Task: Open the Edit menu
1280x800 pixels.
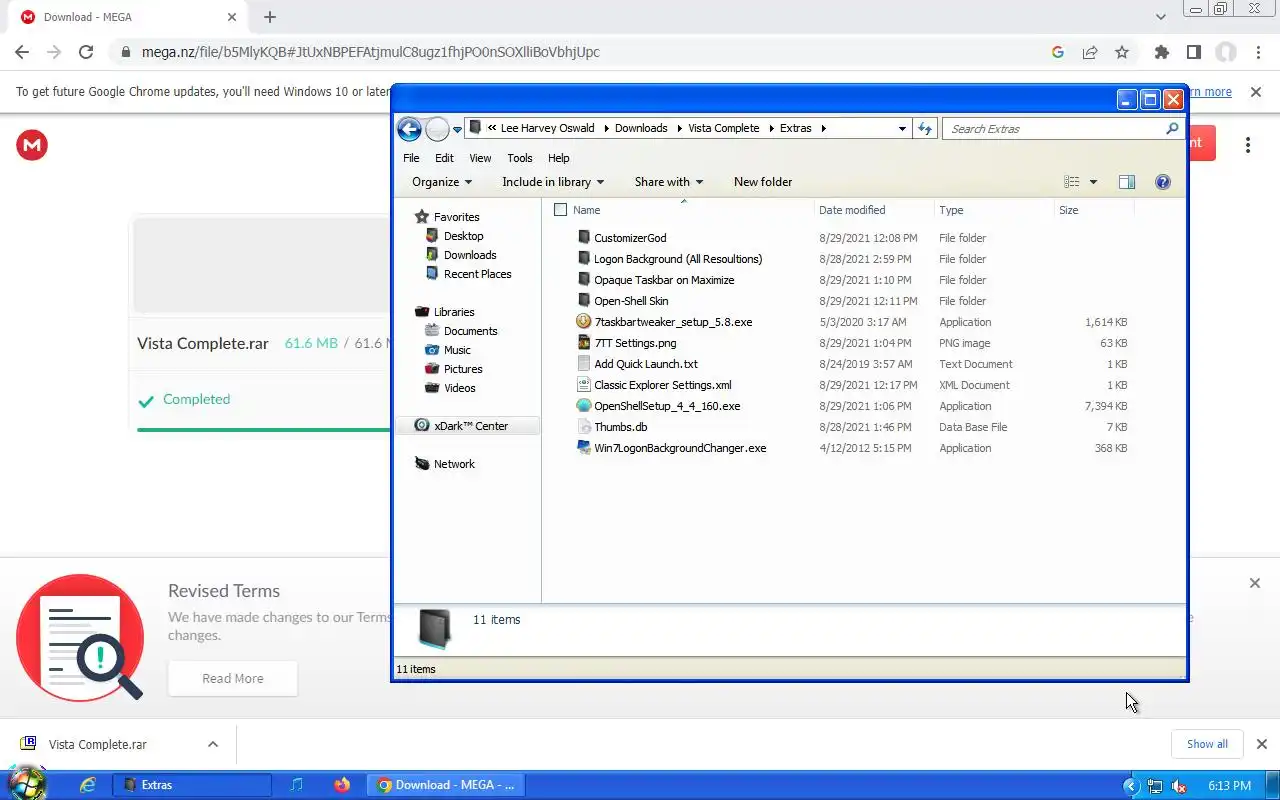Action: [444, 158]
